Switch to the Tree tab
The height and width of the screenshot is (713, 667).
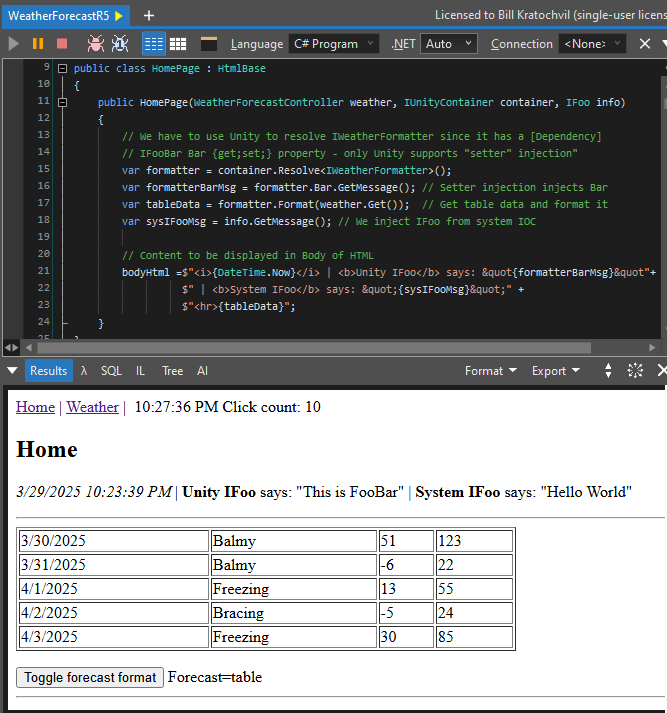point(172,371)
